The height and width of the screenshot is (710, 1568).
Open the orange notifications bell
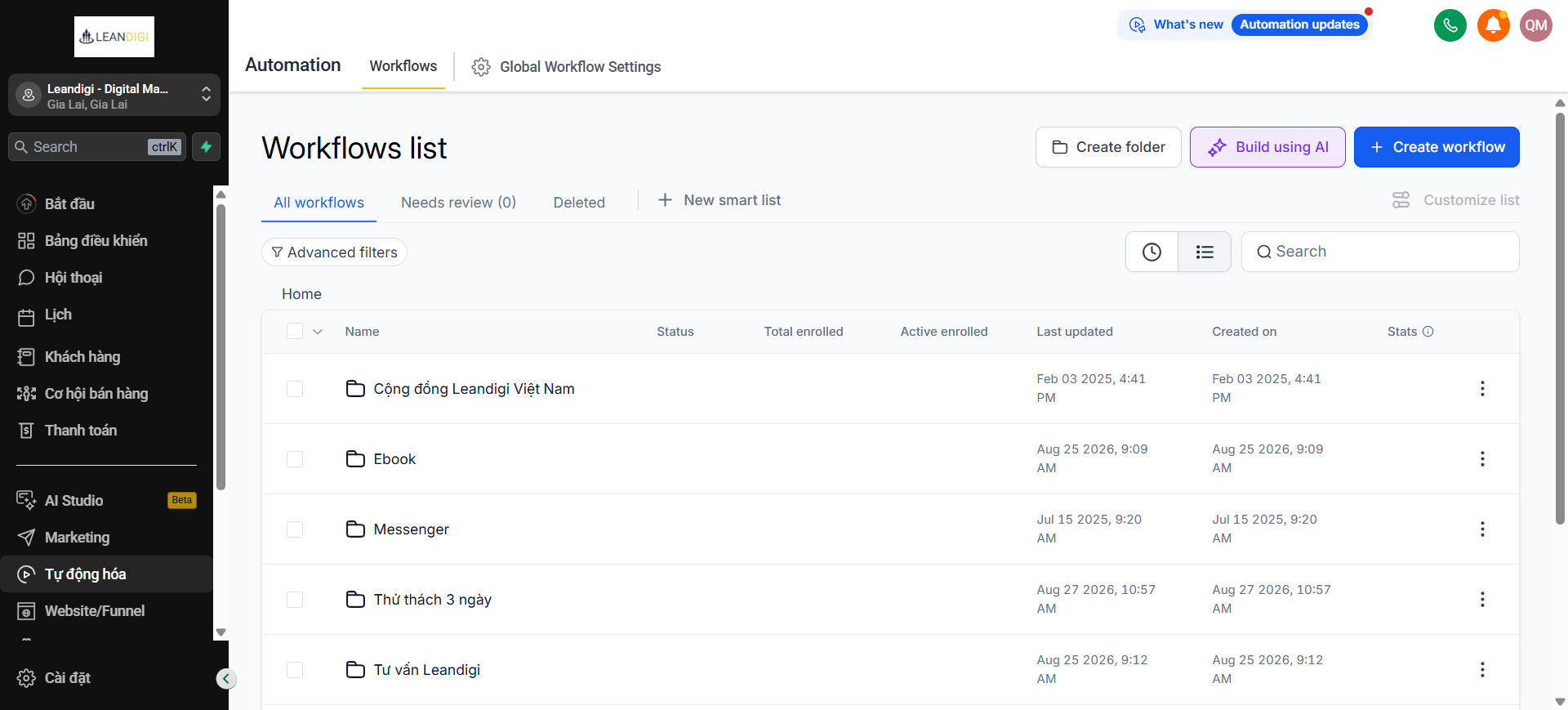1494,25
